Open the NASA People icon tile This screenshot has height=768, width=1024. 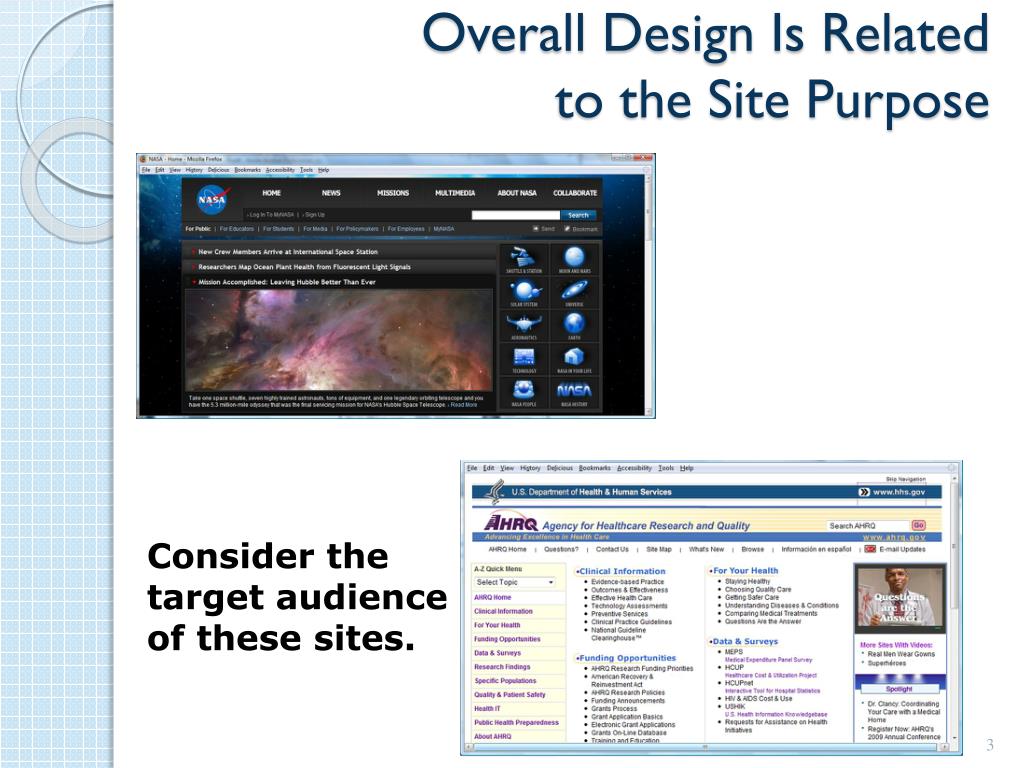524,392
